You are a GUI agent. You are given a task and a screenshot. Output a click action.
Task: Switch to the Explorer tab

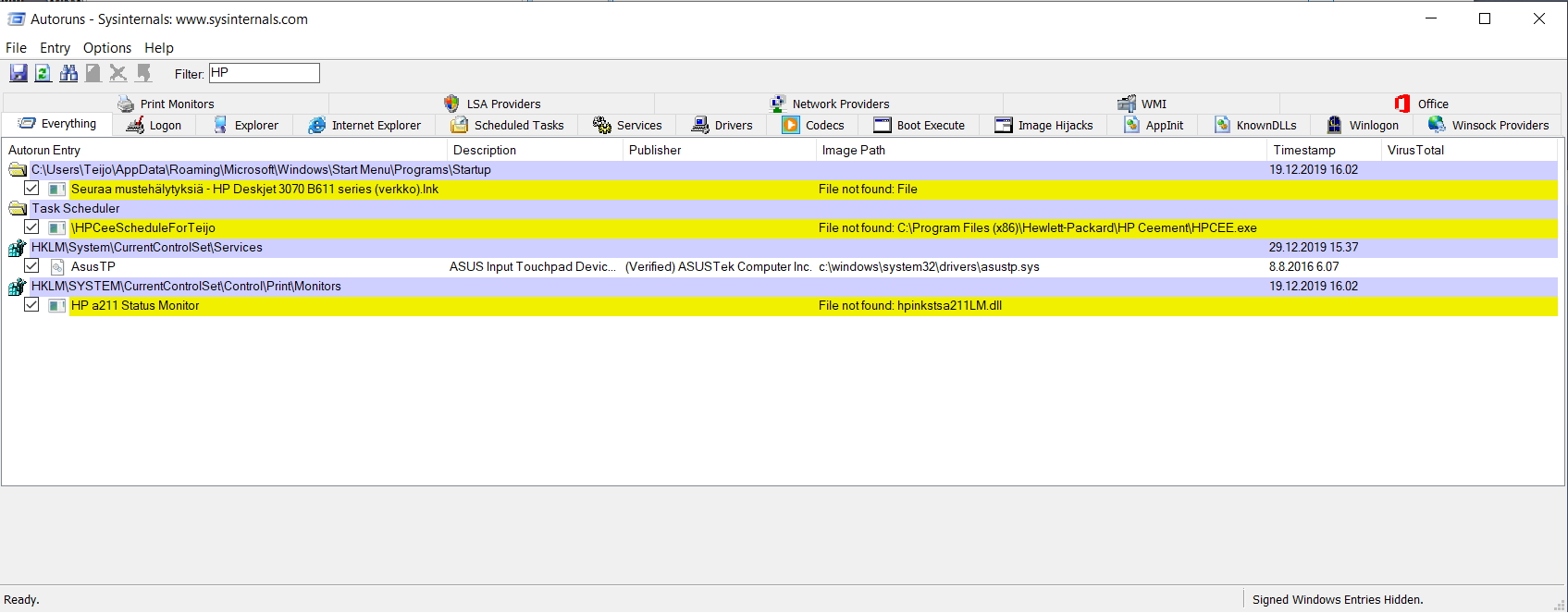(x=245, y=125)
